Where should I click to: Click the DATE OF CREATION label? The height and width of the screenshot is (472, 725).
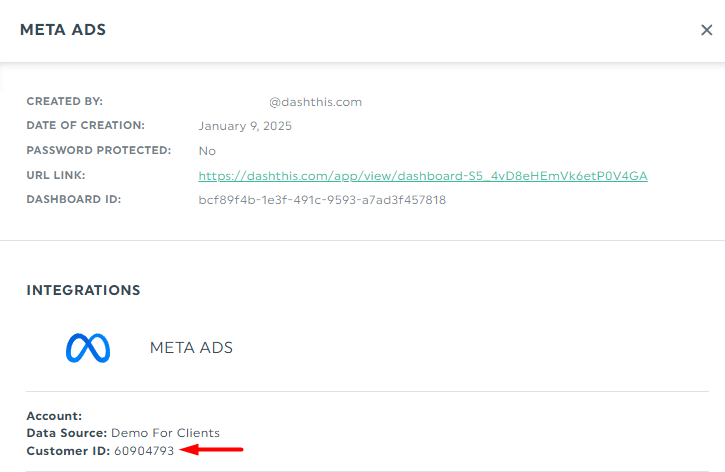[86, 125]
